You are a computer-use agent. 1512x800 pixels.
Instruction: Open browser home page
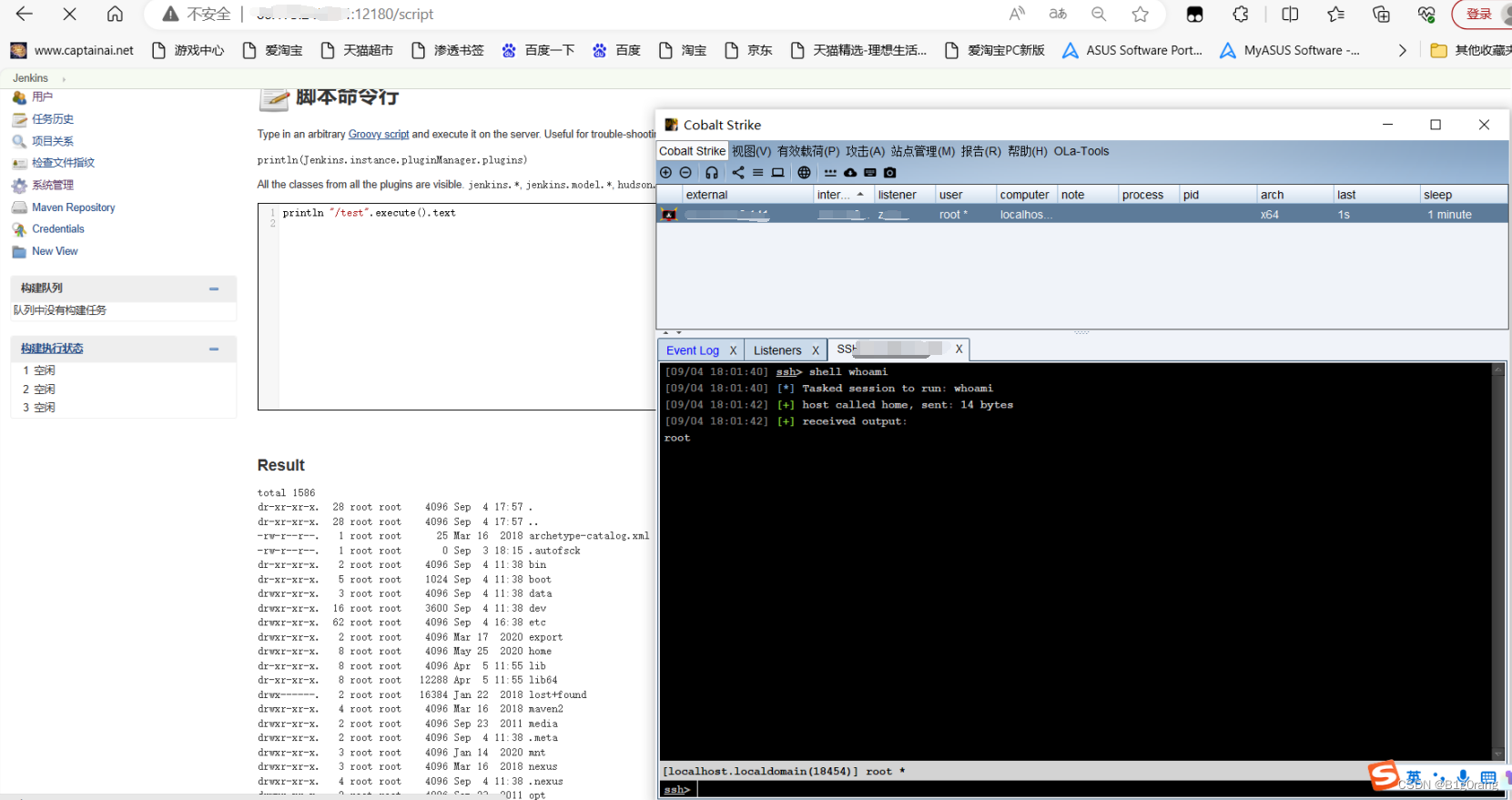tap(115, 14)
